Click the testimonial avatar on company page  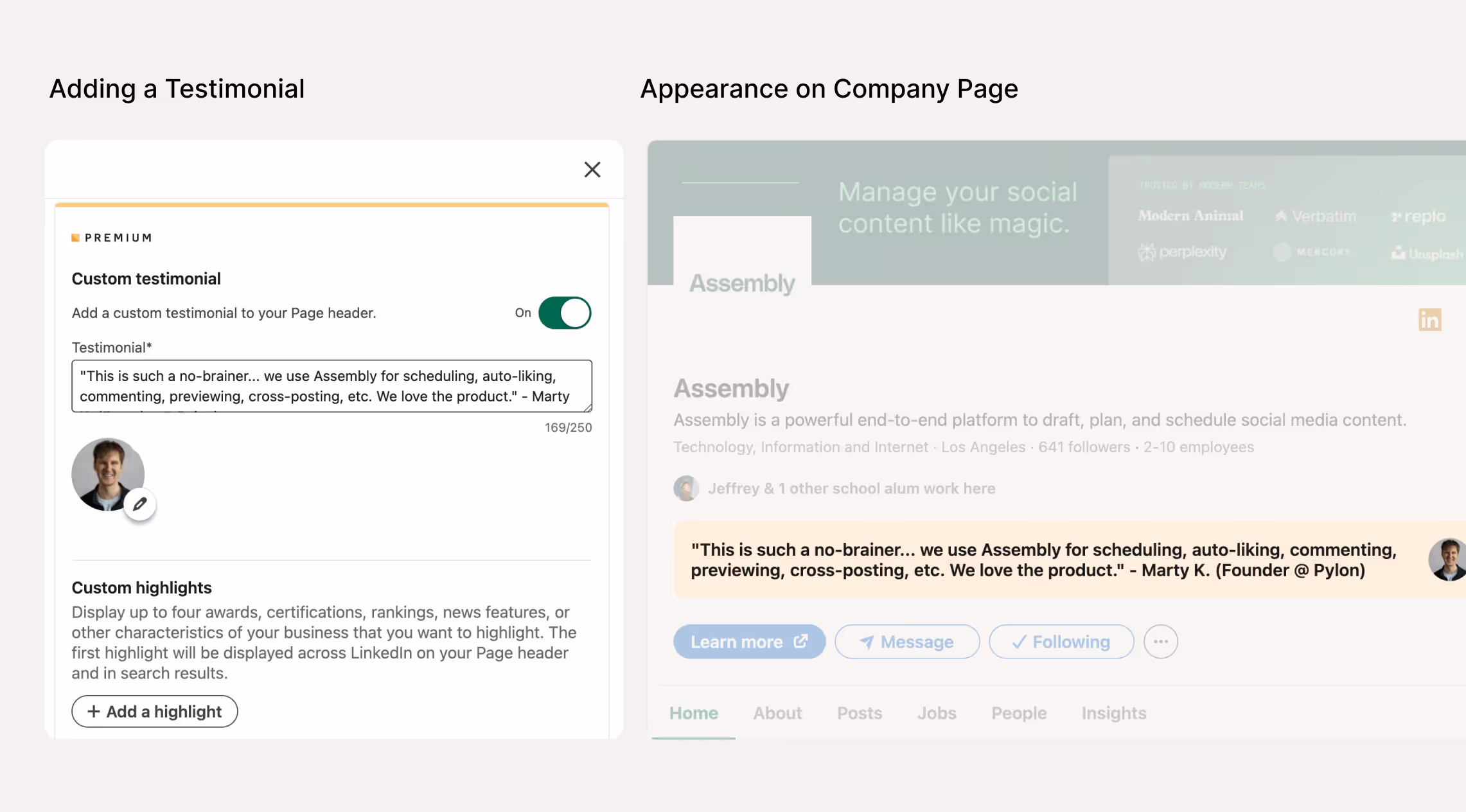[1447, 560]
